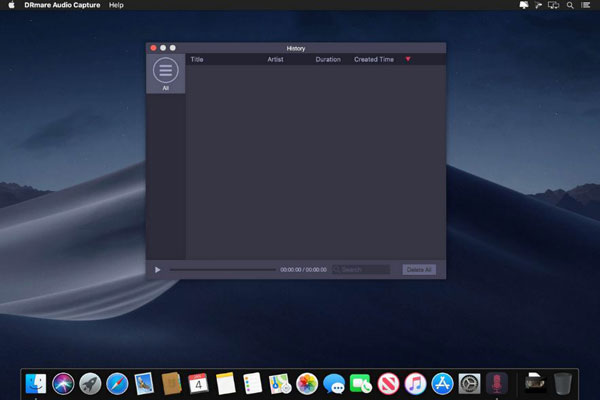The image size is (600, 400).
Task: Open Safari from the dock
Action: point(117,383)
